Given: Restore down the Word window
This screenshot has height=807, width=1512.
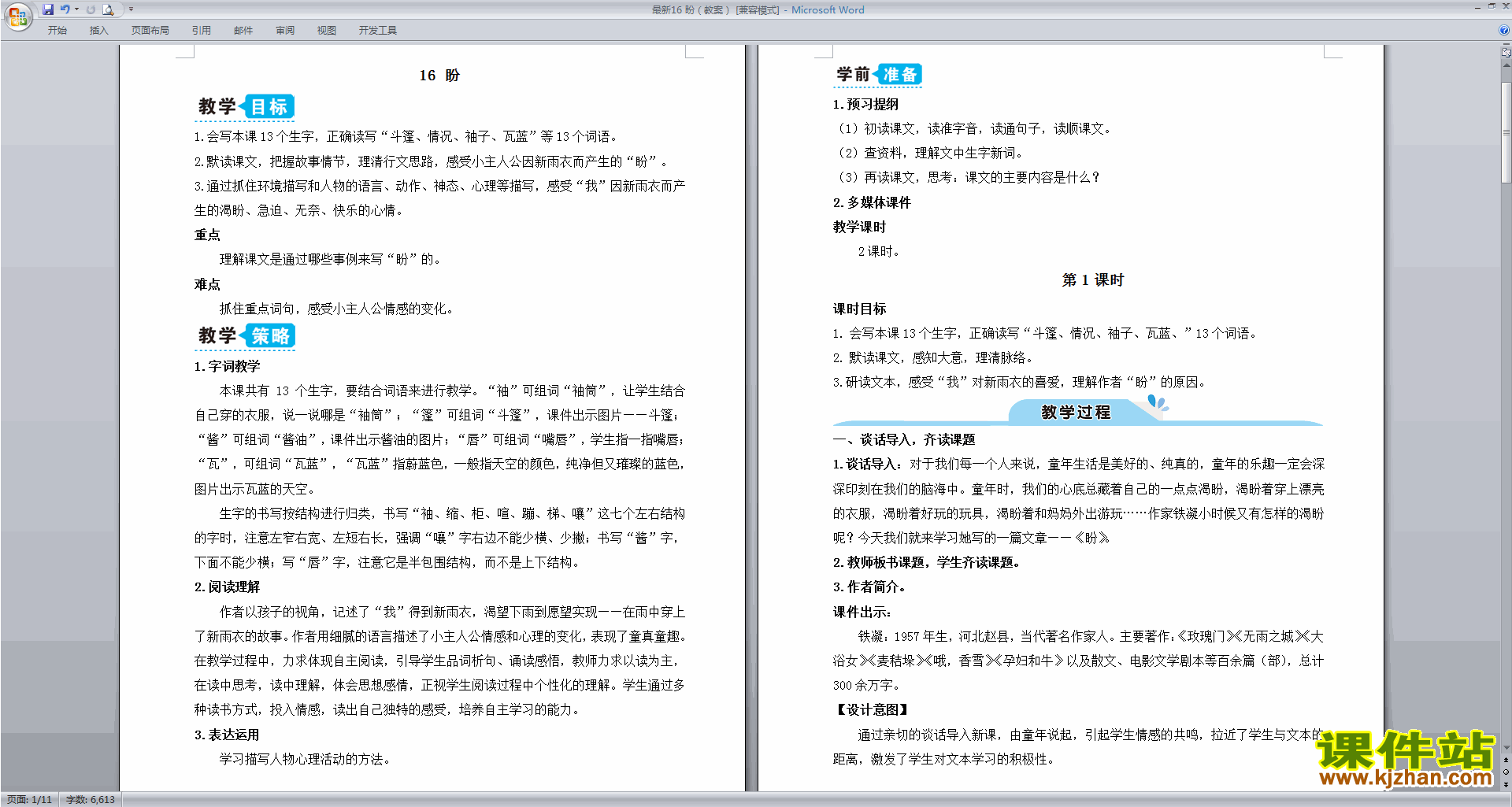Looking at the screenshot, I should pyautogui.click(x=1492, y=6).
